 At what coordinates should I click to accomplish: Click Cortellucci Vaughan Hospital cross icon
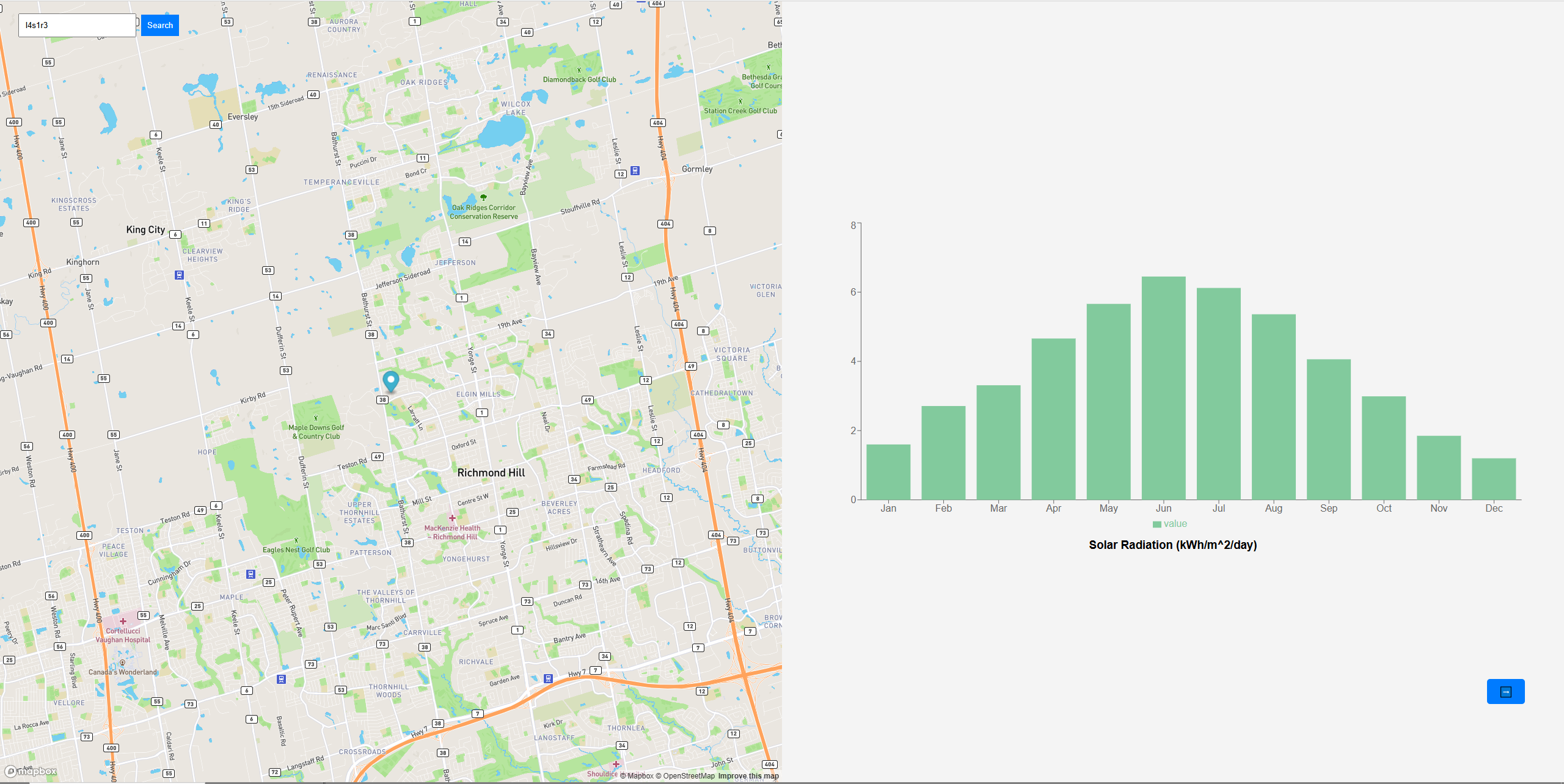point(123,621)
